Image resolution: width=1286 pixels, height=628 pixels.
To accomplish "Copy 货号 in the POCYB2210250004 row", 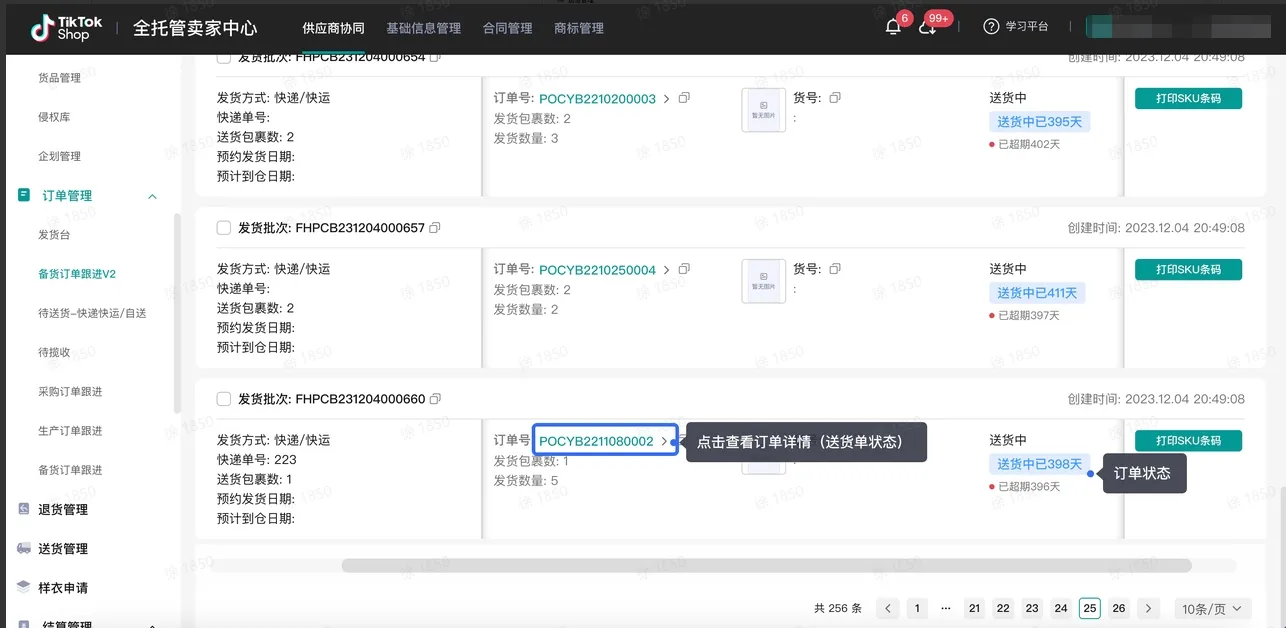I will point(834,269).
